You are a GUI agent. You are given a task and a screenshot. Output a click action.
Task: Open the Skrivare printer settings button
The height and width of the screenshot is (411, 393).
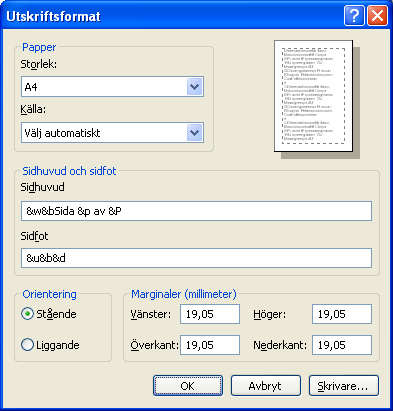point(344,386)
